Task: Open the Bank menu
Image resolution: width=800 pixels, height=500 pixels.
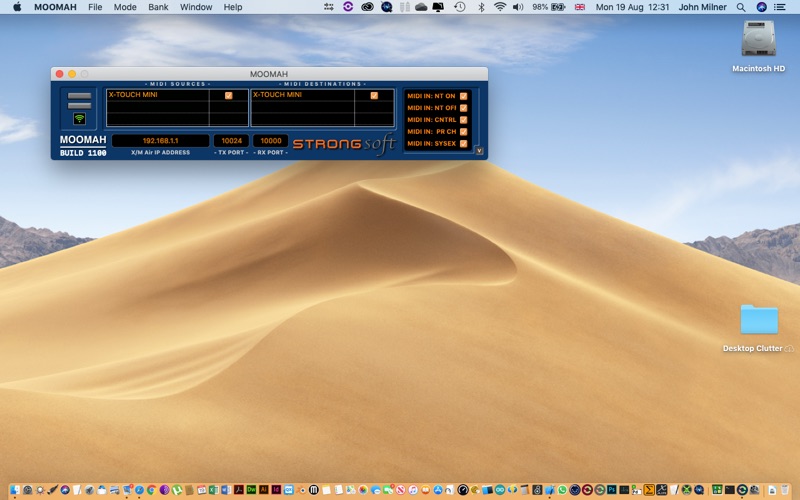Action: click(x=158, y=7)
